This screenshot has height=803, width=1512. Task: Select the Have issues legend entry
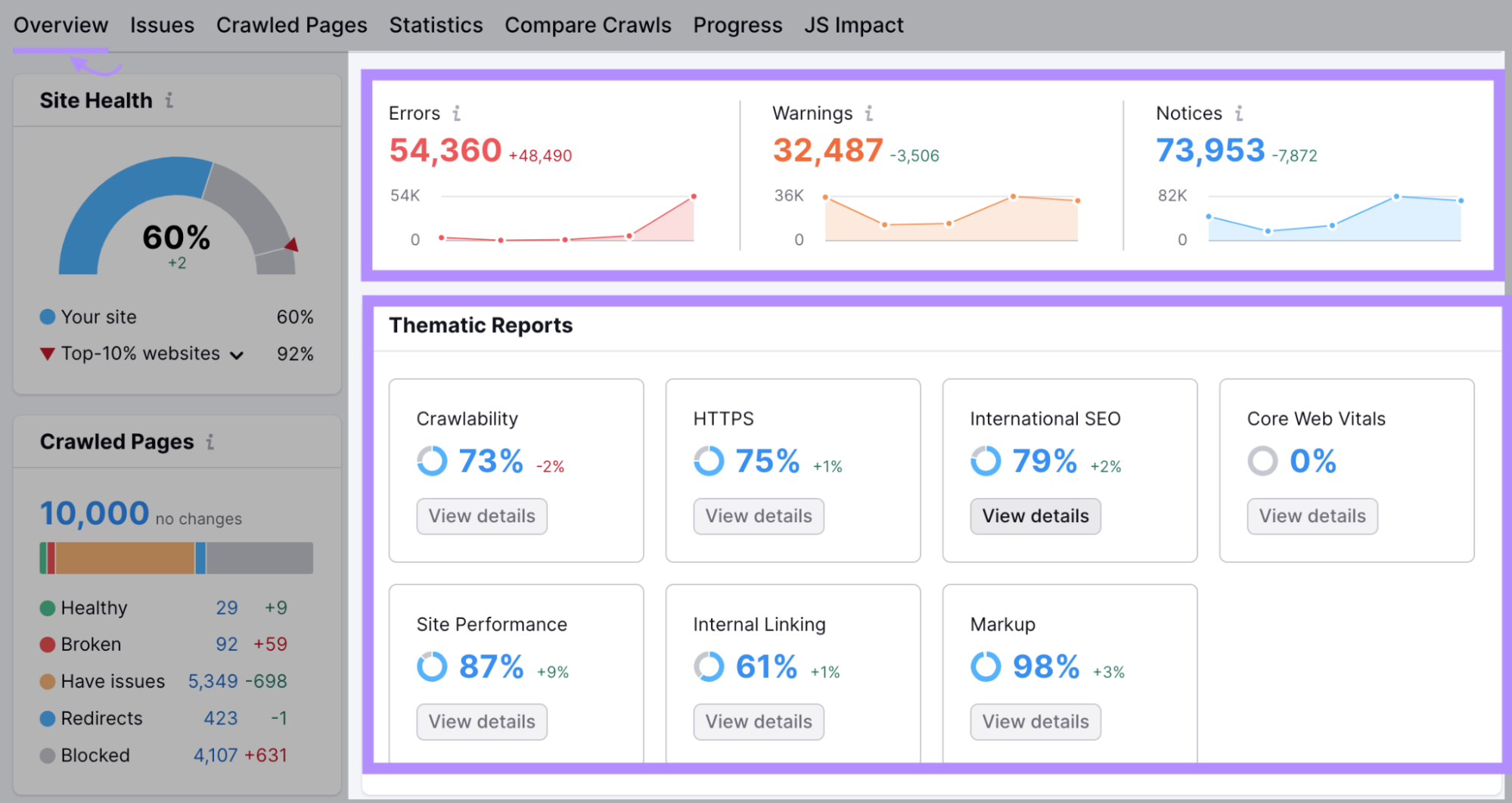click(111, 680)
